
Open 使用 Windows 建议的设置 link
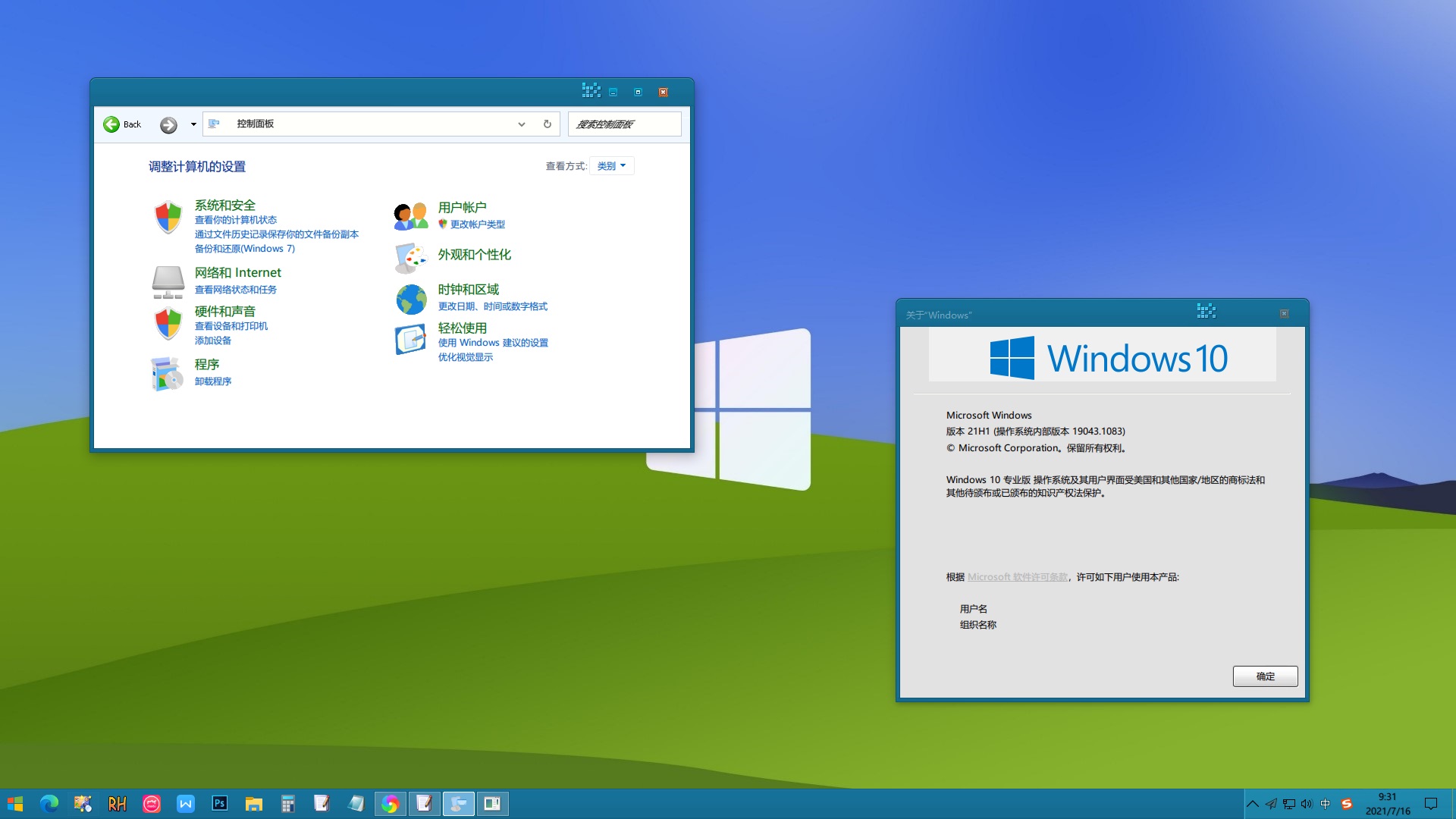coord(493,343)
